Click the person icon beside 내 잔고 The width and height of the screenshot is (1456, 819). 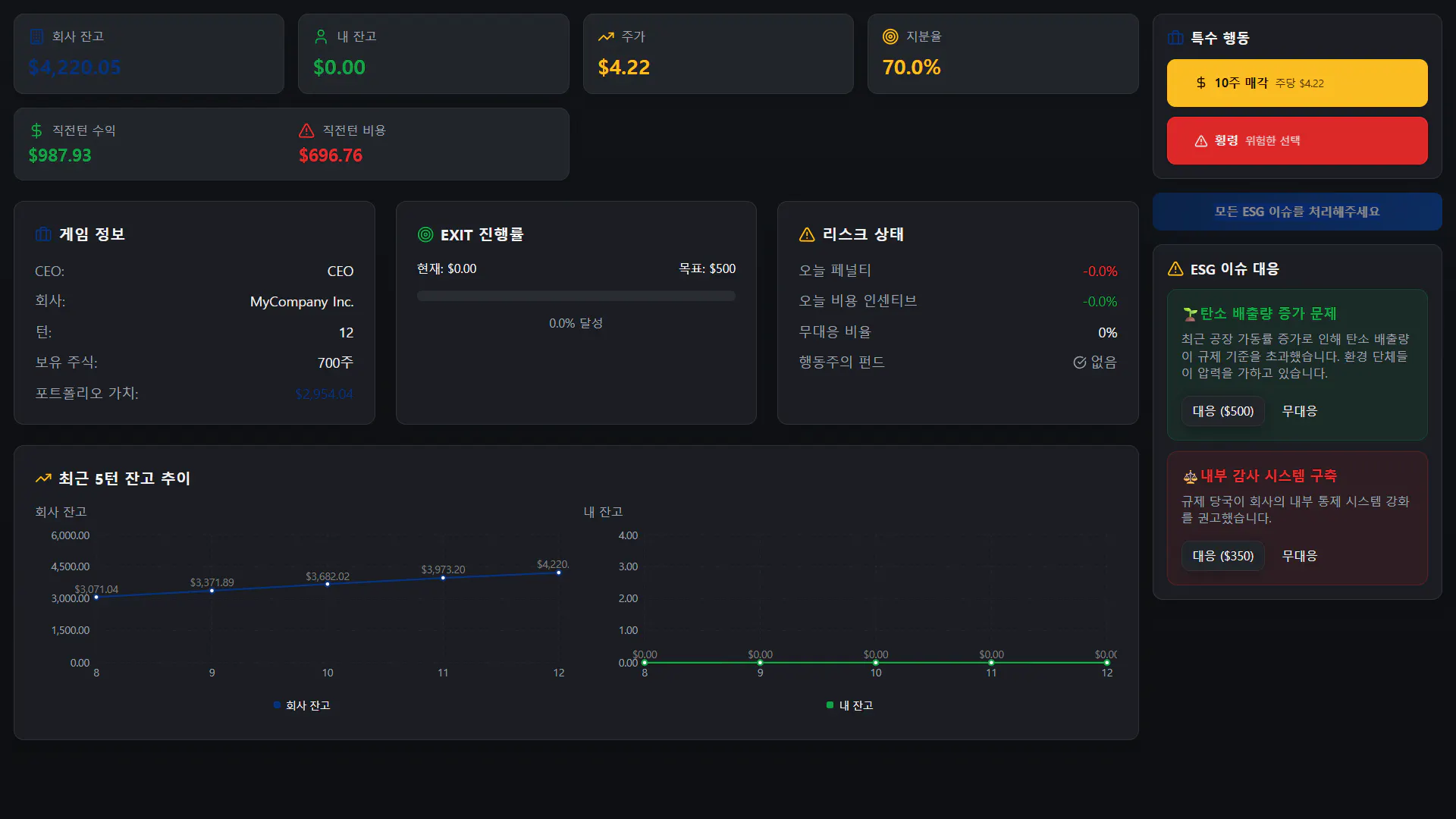321,36
